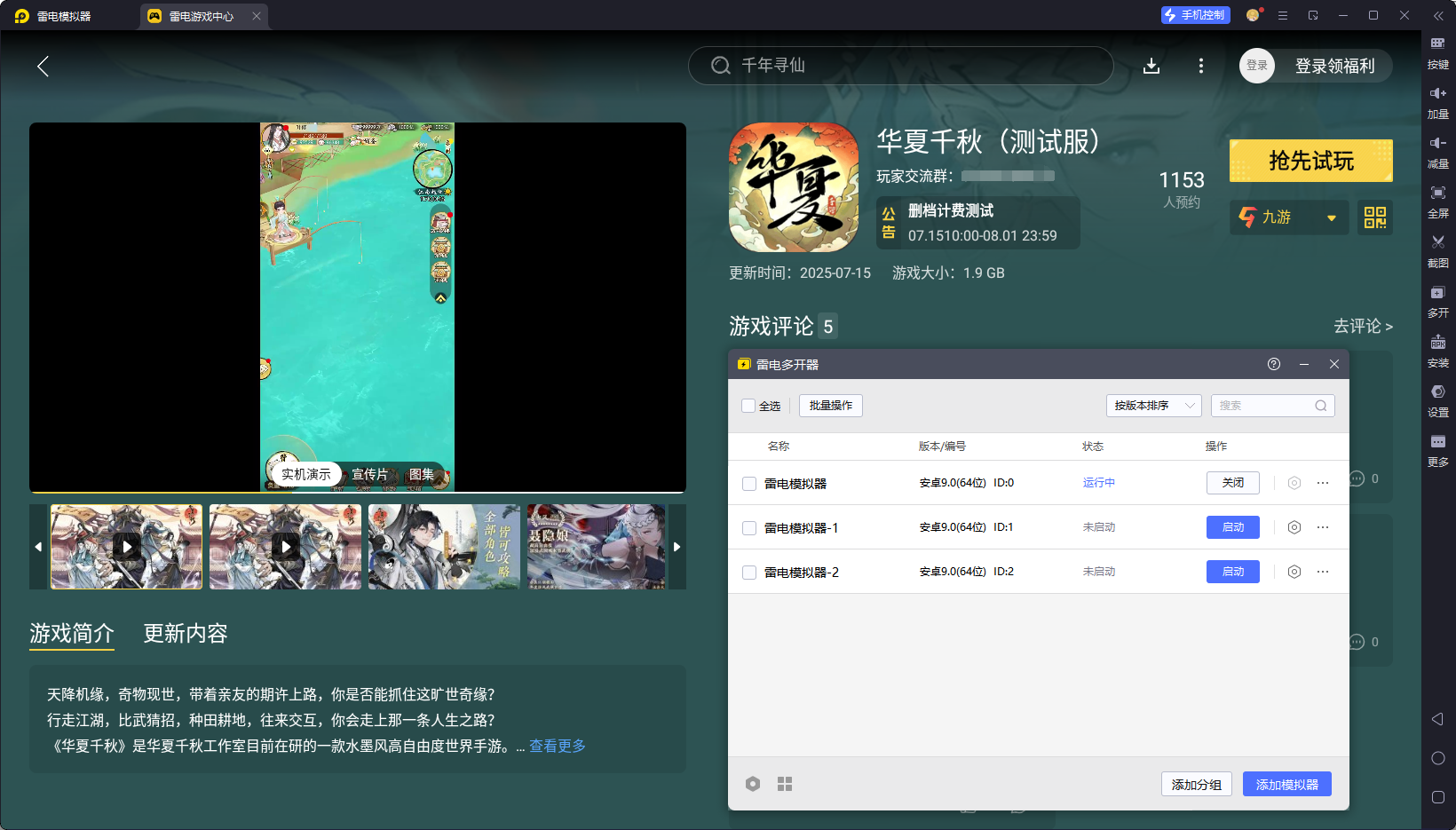
Task: Select the 宣传片 media tab
Action: tap(370, 474)
